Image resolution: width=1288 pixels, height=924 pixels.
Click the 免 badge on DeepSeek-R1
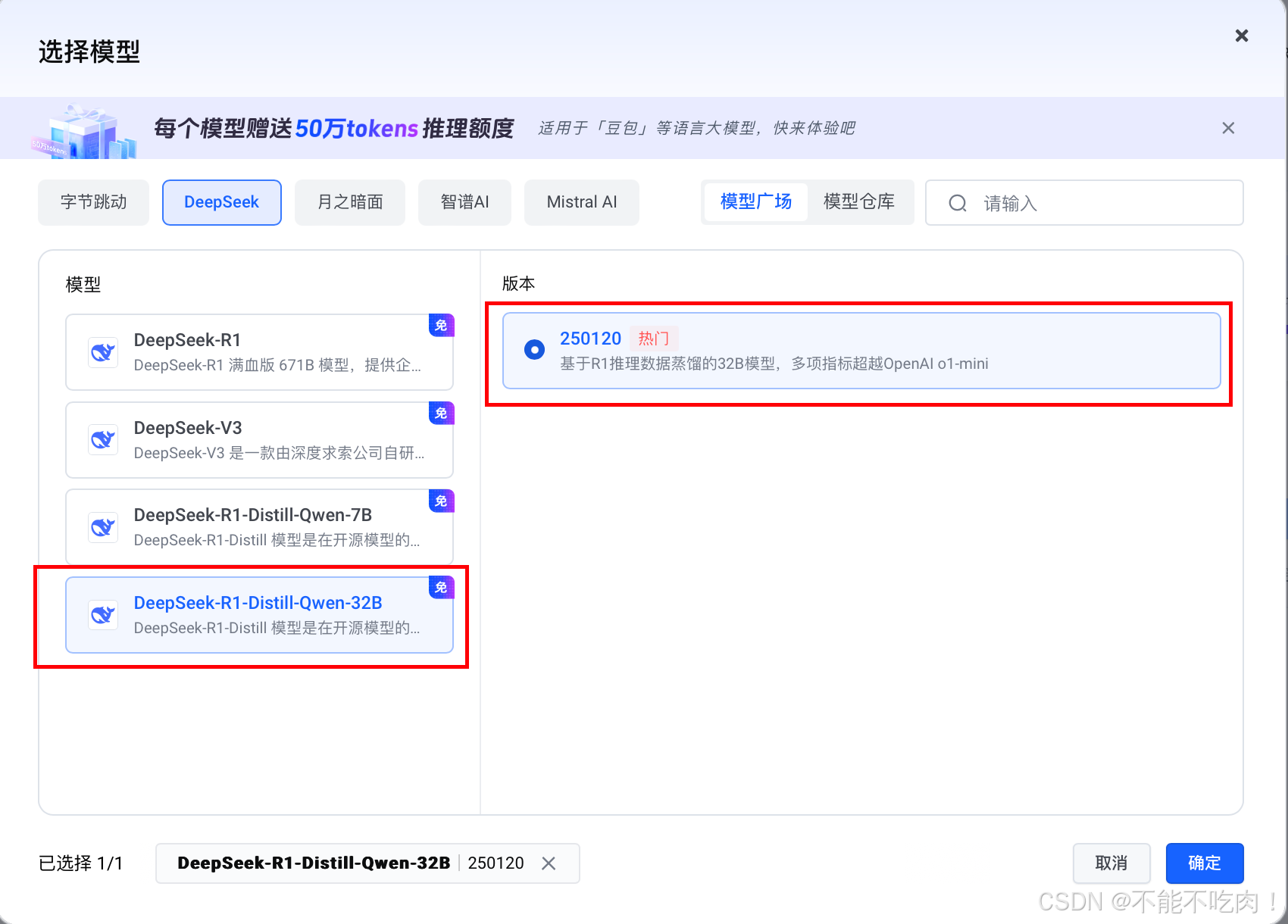pyautogui.click(x=441, y=326)
